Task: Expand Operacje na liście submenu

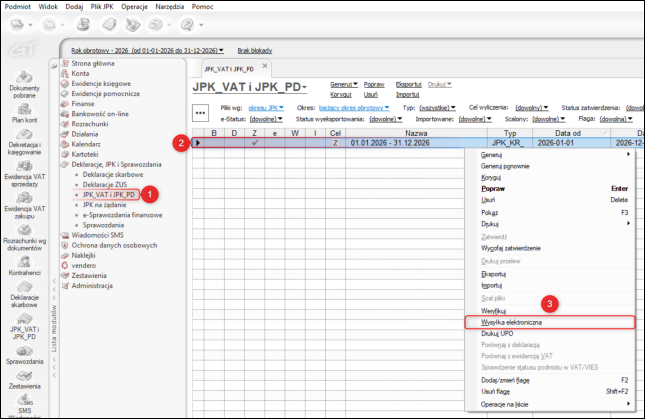Action: click(x=550, y=404)
